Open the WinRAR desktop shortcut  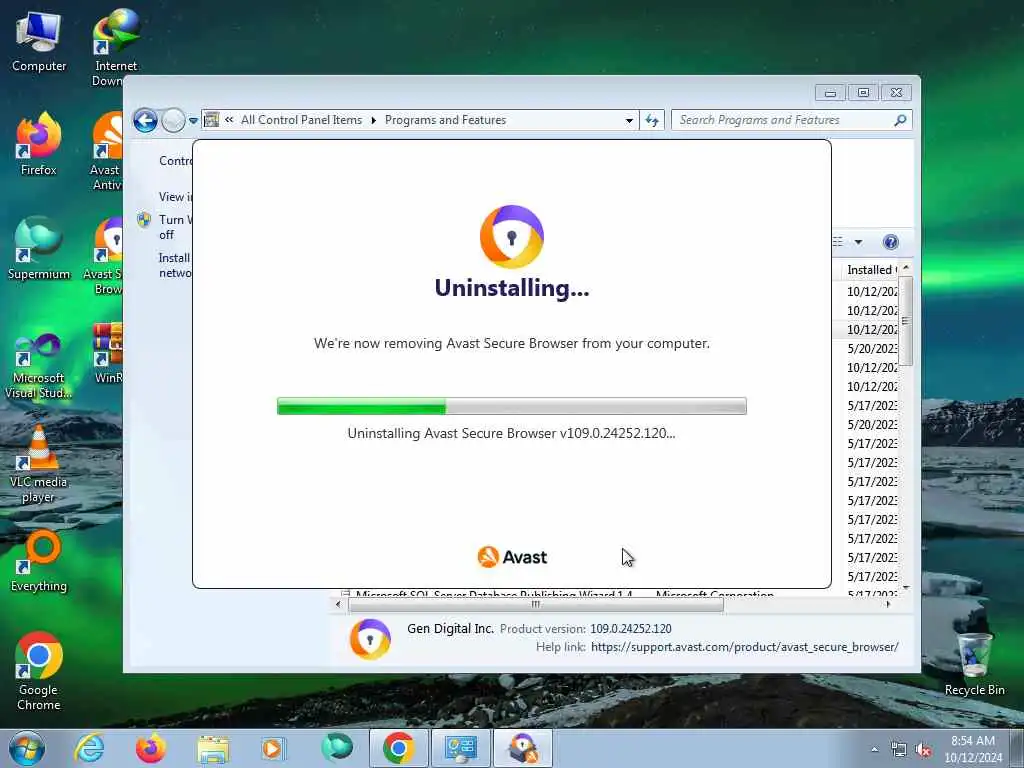coord(107,353)
